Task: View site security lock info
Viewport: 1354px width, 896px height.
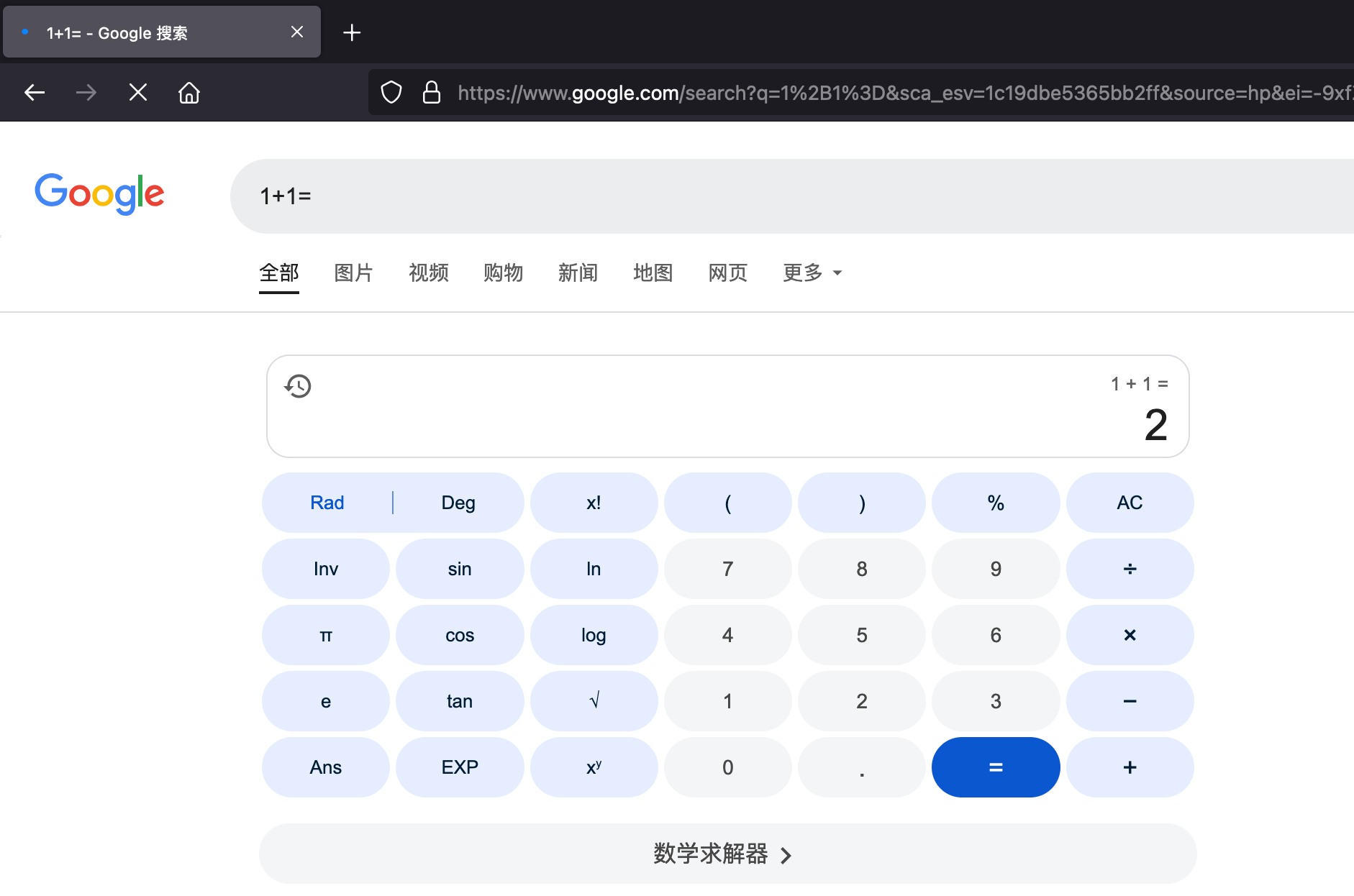Action: click(x=431, y=93)
